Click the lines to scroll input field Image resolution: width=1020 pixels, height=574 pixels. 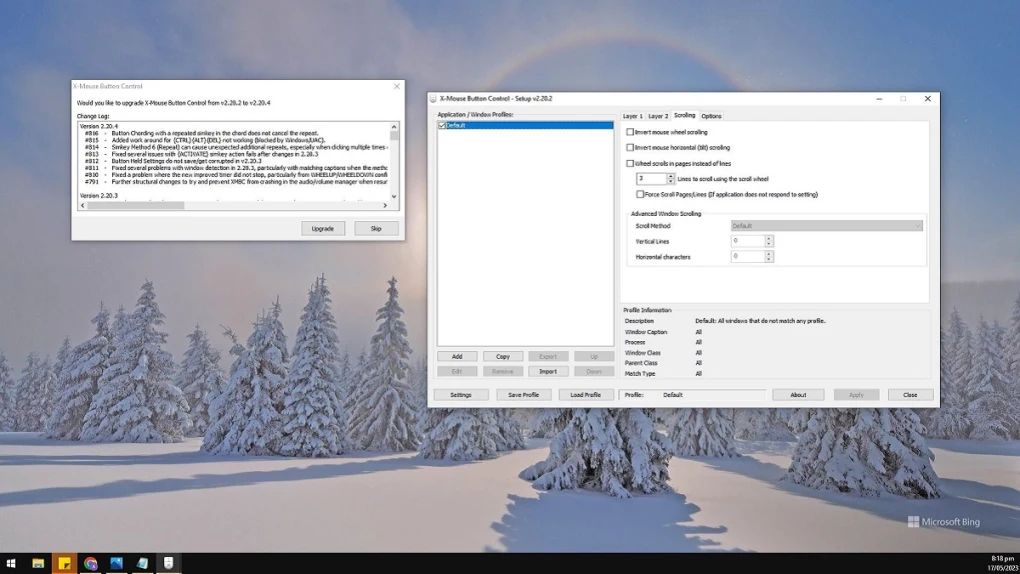click(x=651, y=178)
